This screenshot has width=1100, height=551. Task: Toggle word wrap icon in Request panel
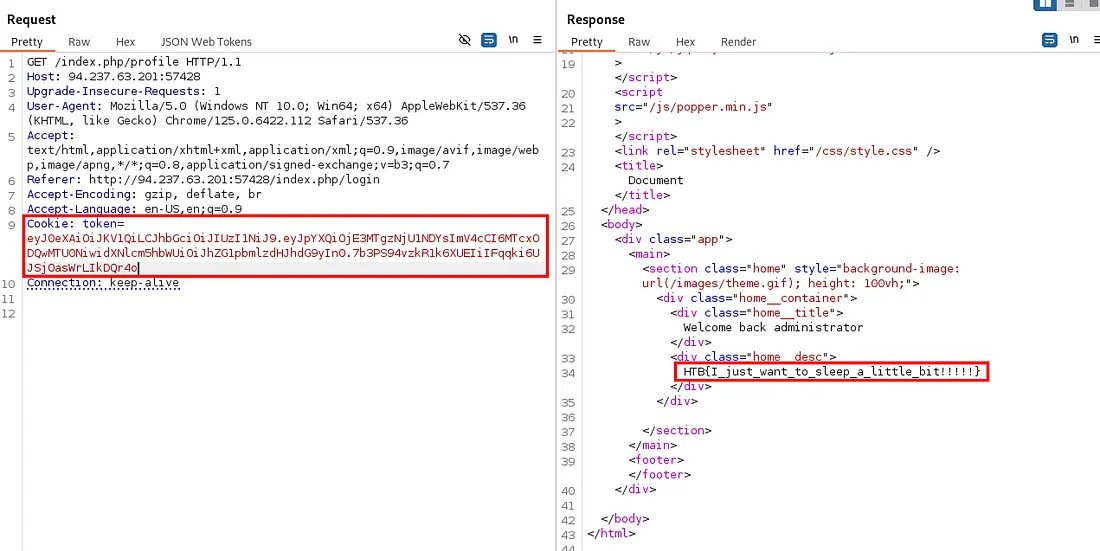coord(489,40)
